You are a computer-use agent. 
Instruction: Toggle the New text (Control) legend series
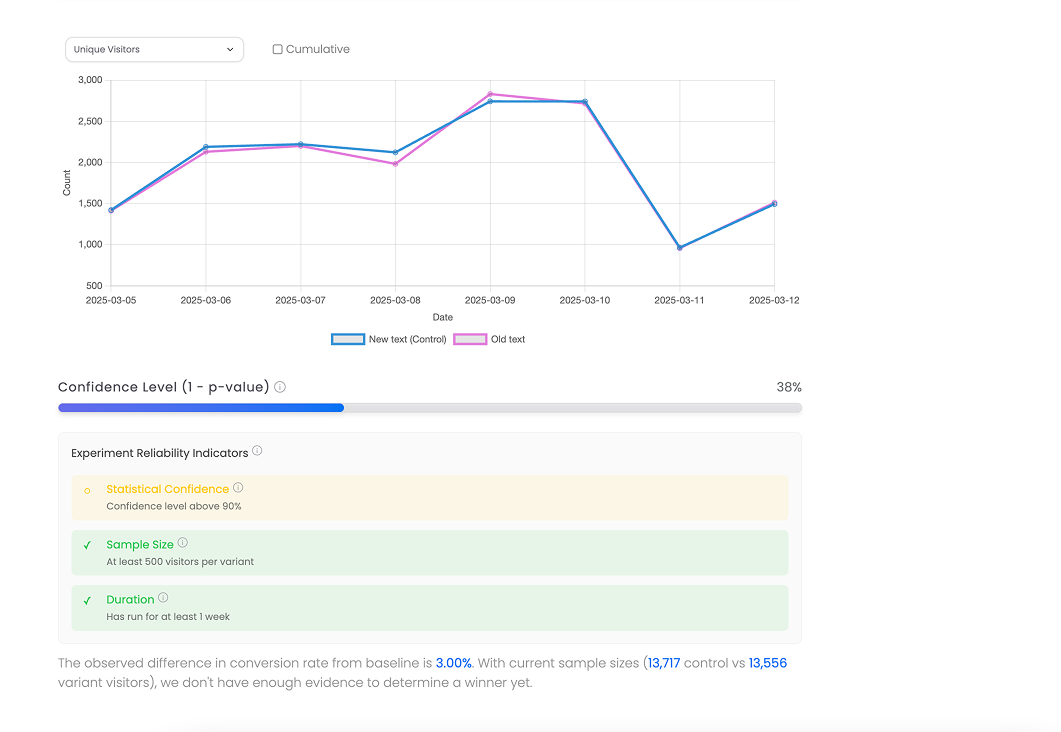[x=348, y=340]
